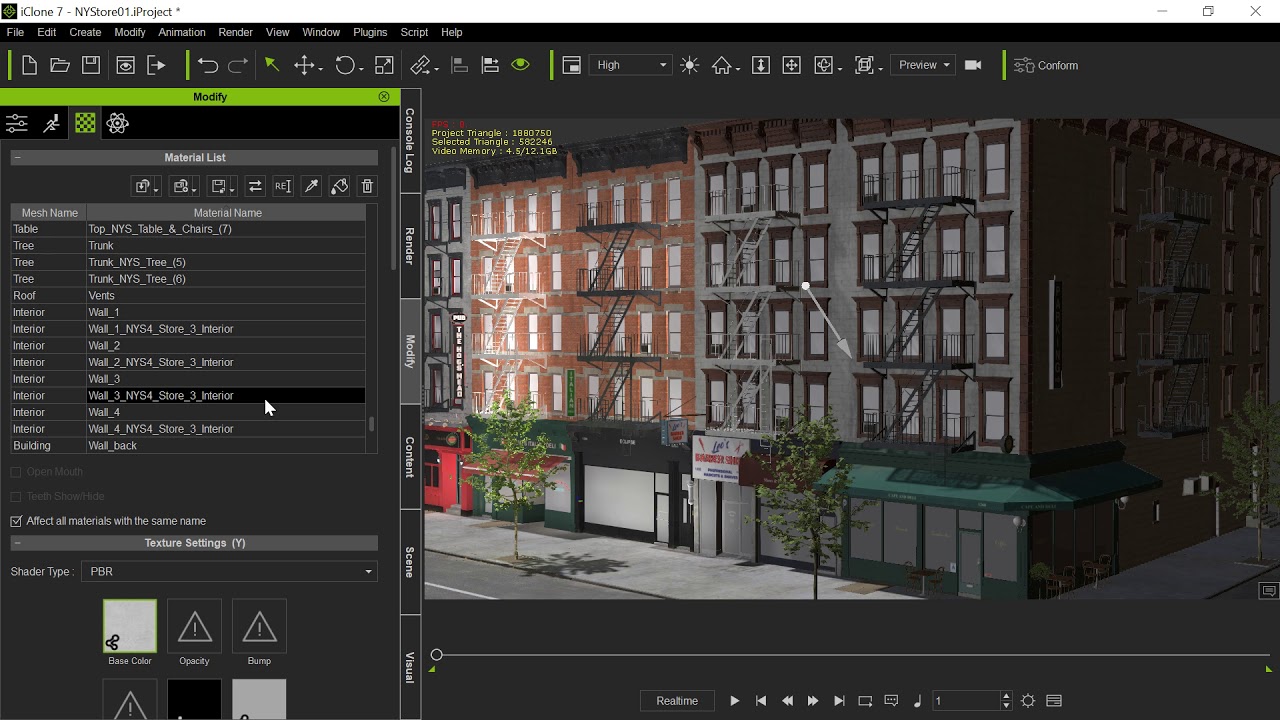Screen dimensions: 1280x720
Task: Open the Render menu
Action: (235, 32)
